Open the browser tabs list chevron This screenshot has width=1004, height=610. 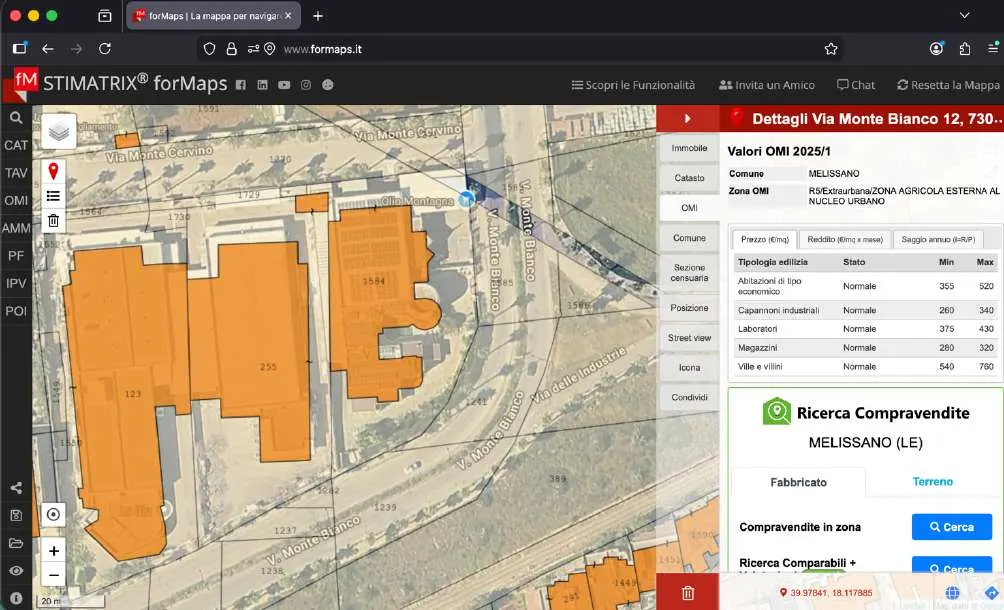(x=964, y=15)
